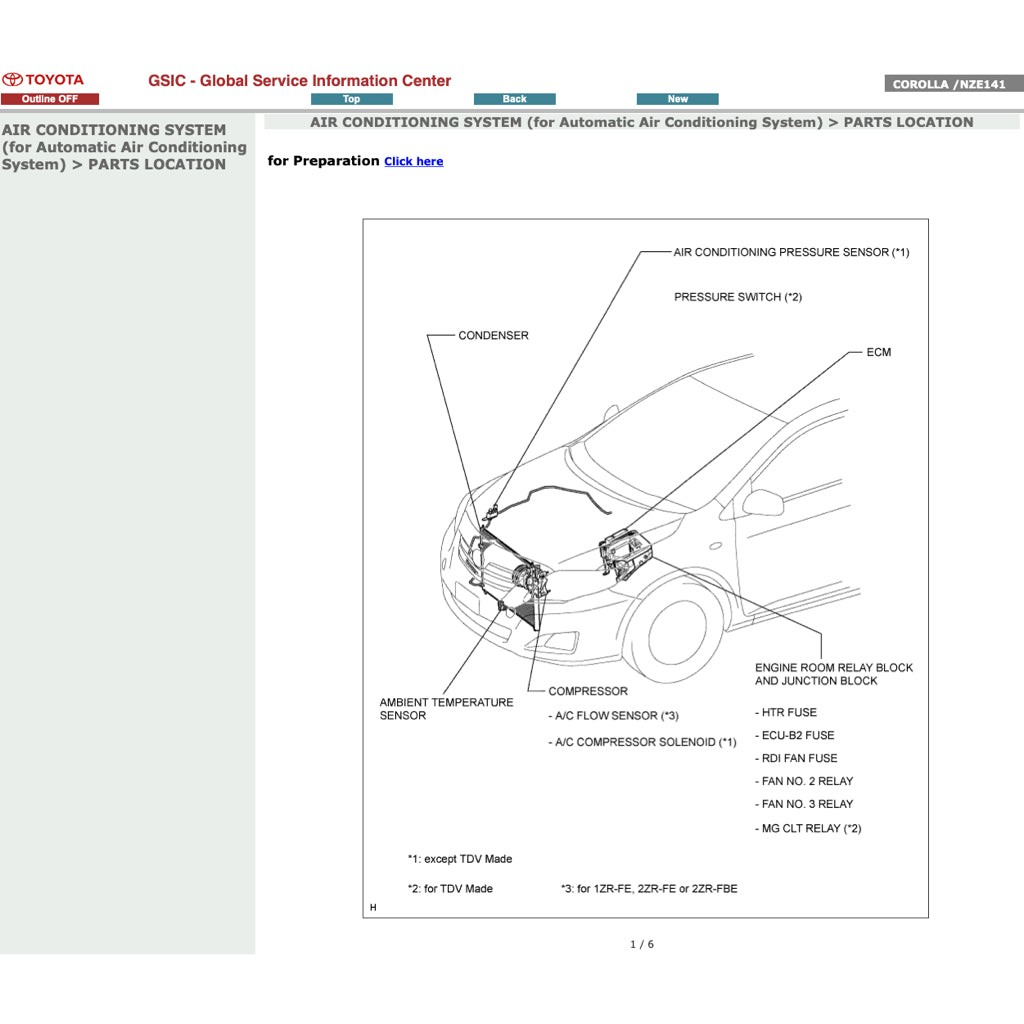Open the Click here preparation link

click(x=413, y=161)
